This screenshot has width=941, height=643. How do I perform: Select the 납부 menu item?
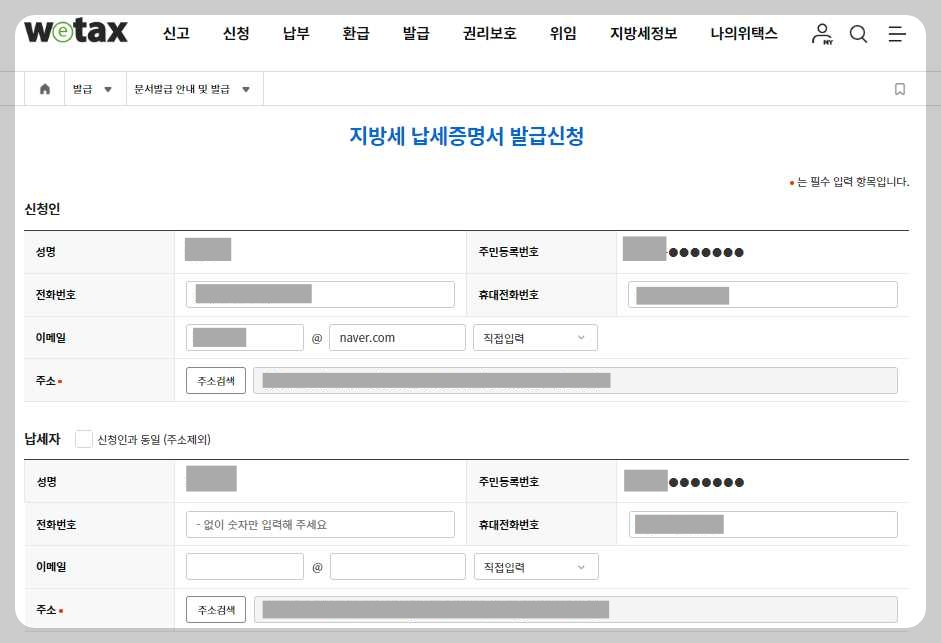295,33
